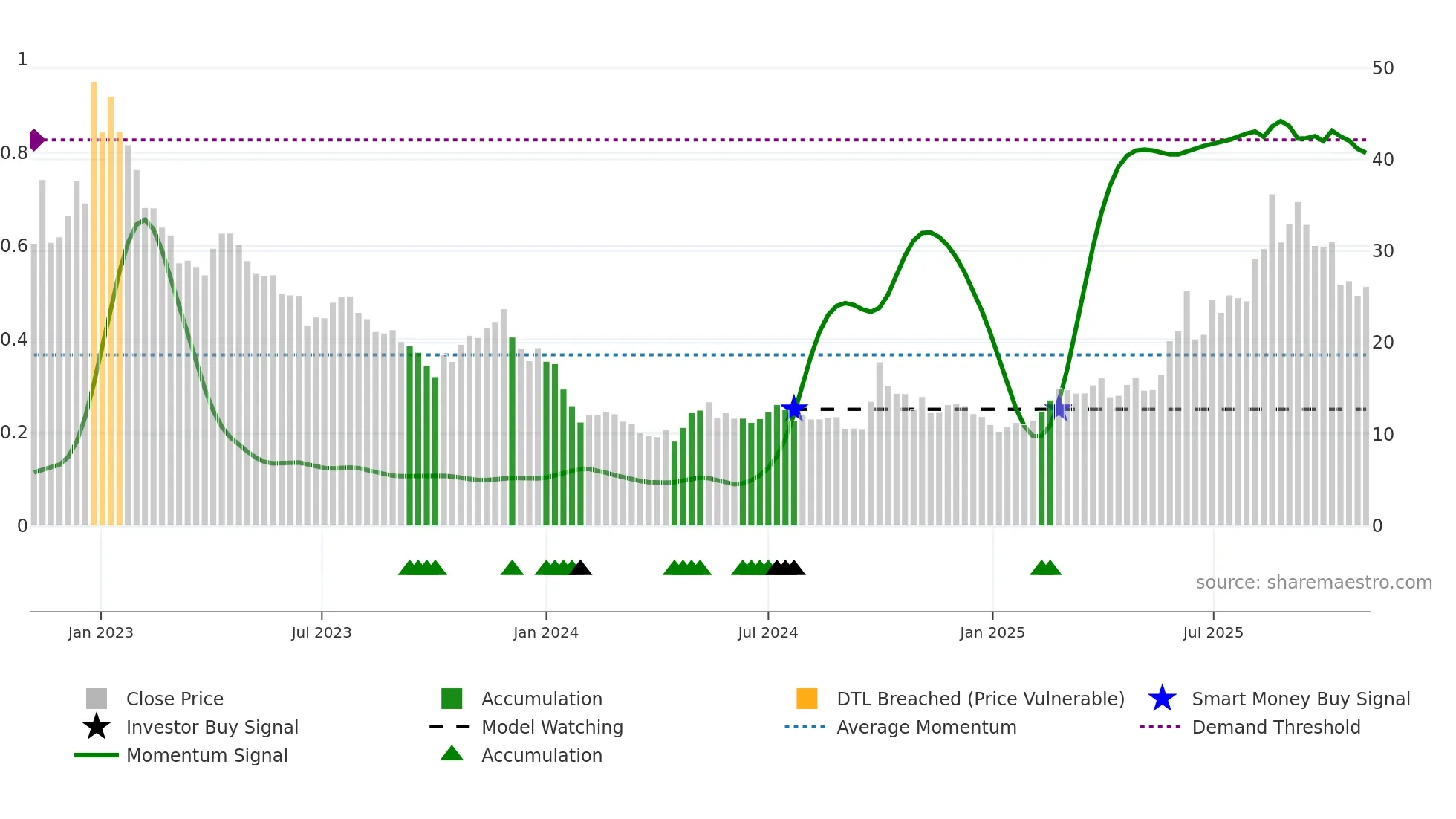
Task: Click the Model Watching legend label text
Action: [x=552, y=727]
